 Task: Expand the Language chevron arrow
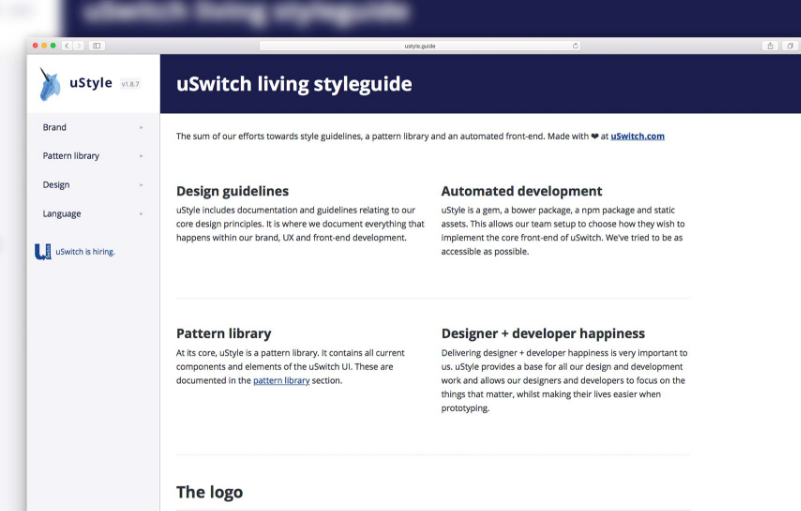pos(141,214)
